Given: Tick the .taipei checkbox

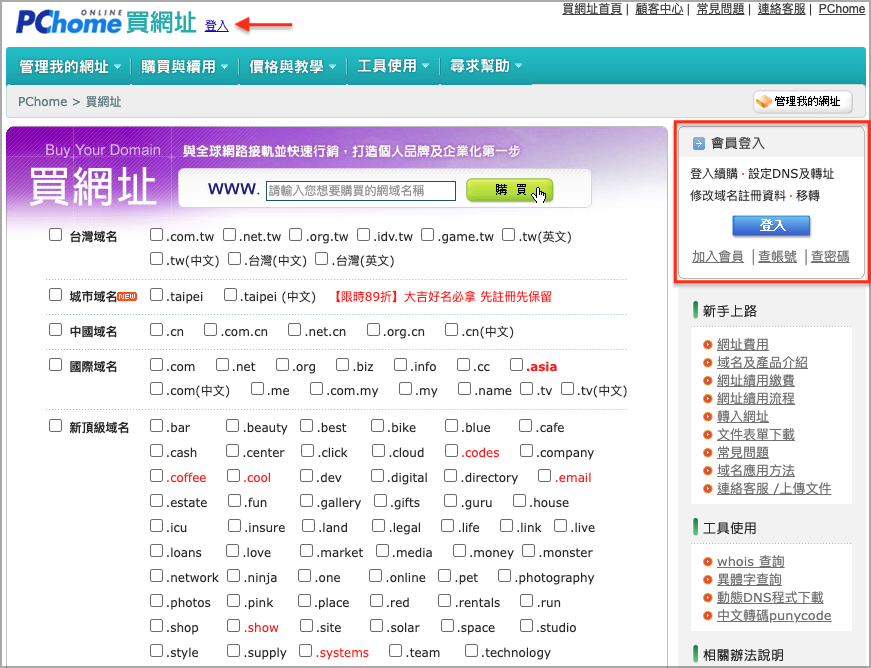Looking at the screenshot, I should click(x=156, y=294).
